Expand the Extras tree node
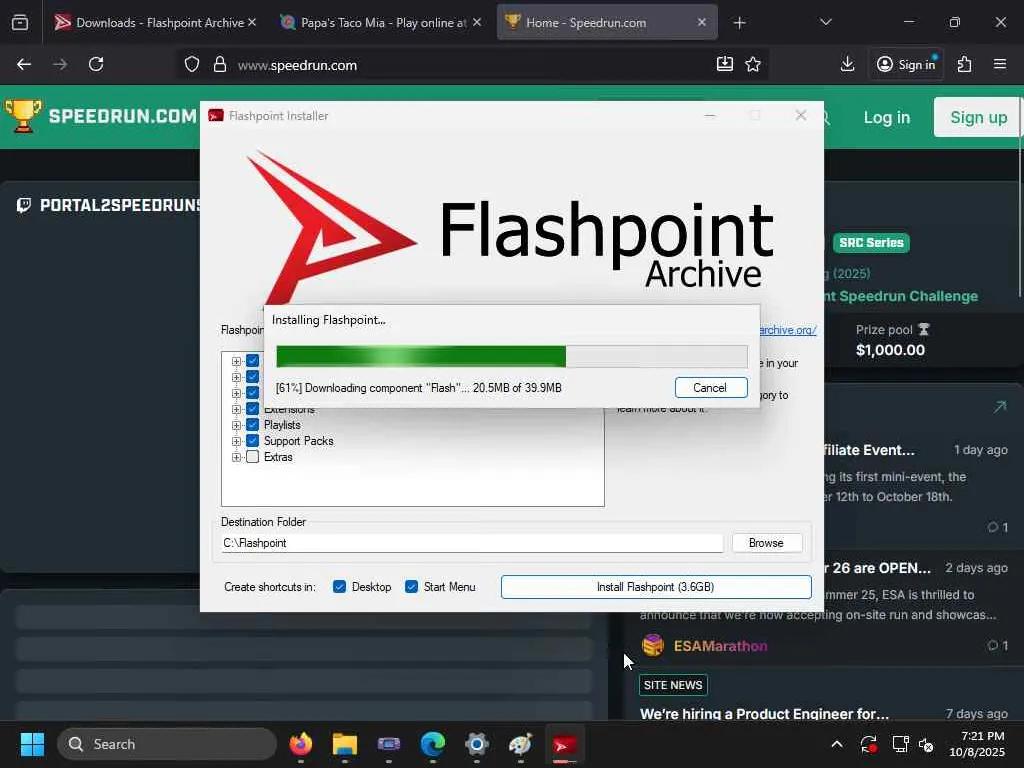Image resolution: width=1024 pixels, height=768 pixels. point(236,457)
